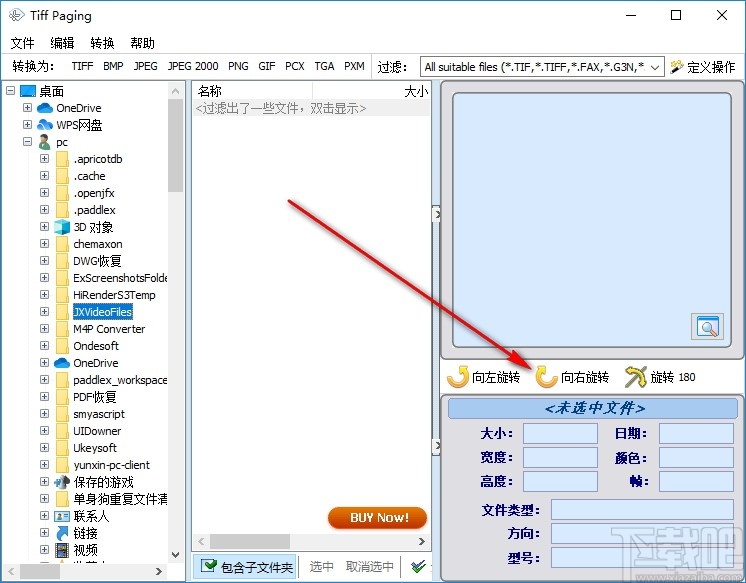Expand the Ukeysoft folder
Image resolution: width=746 pixels, height=583 pixels.
[x=44, y=447]
